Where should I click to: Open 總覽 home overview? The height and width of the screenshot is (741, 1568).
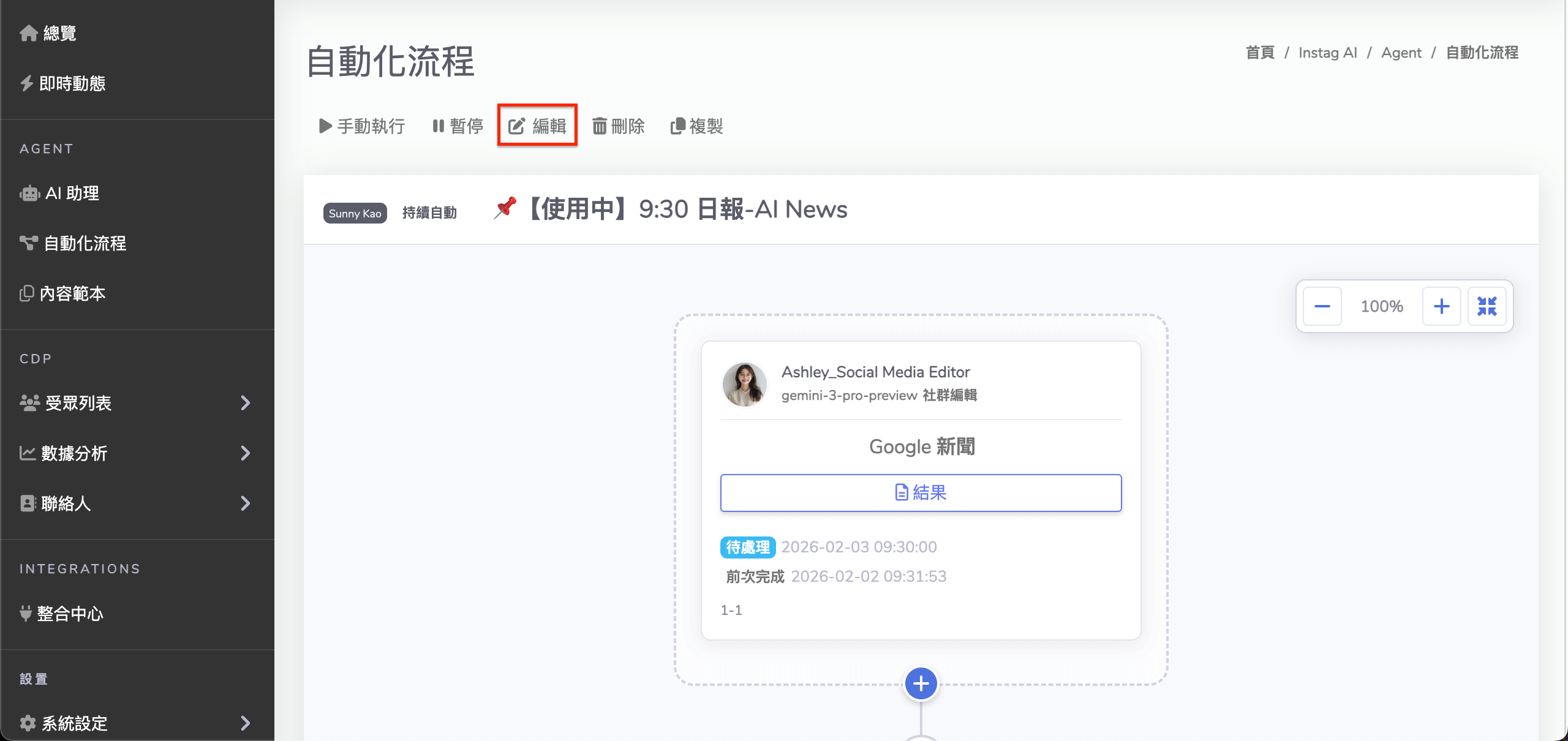[59, 33]
